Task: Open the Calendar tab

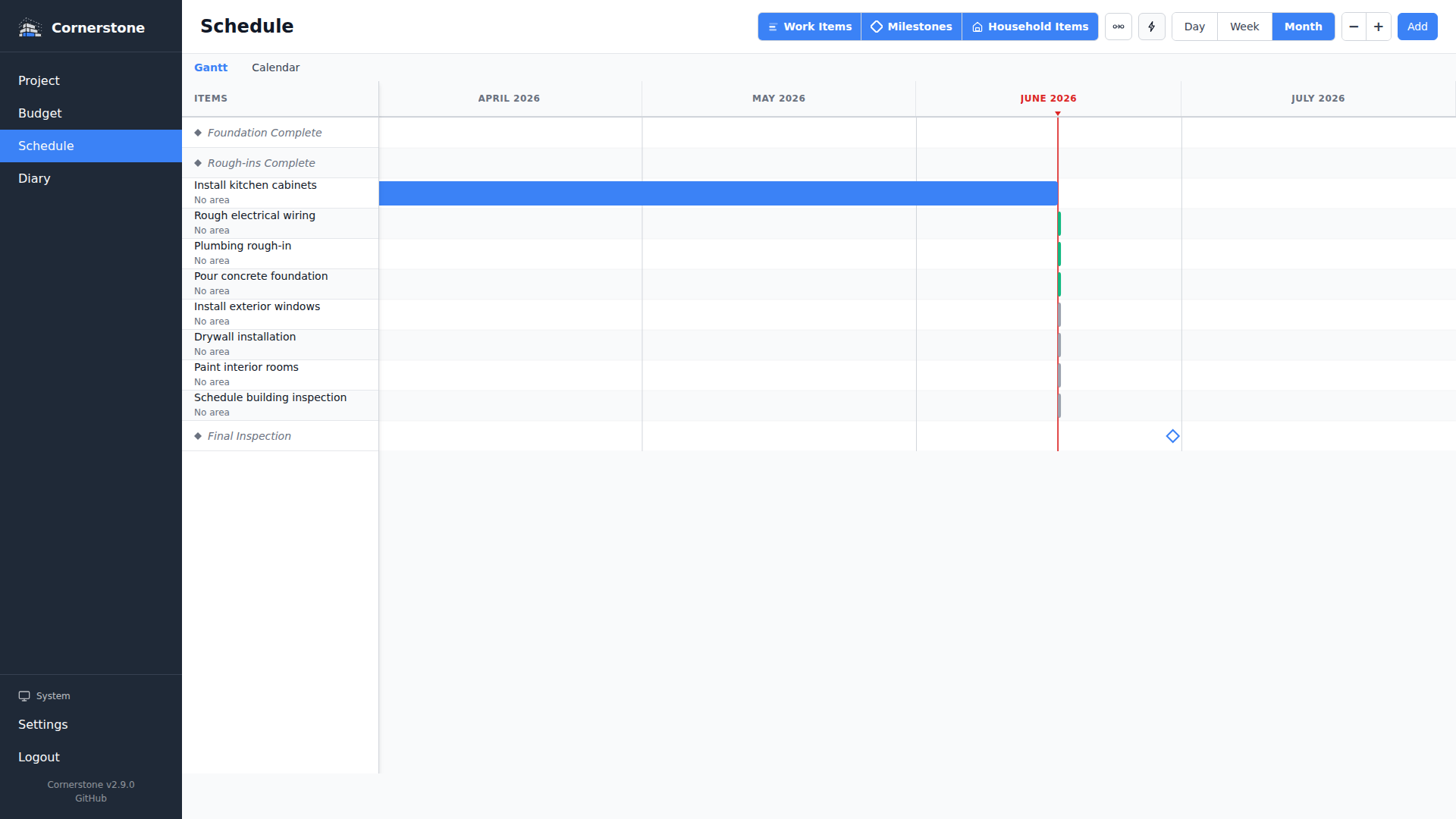Action: [275, 67]
